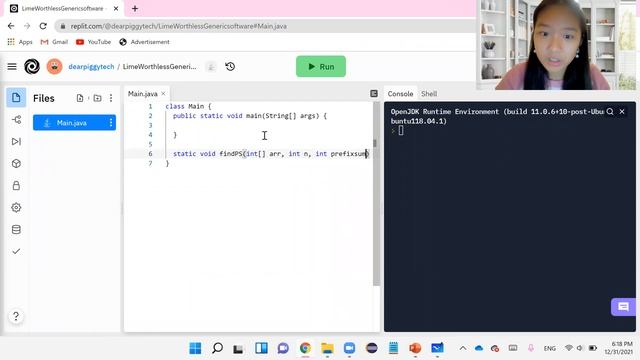Search in console output
This screenshot has height=360, width=640.
(x=610, y=111)
